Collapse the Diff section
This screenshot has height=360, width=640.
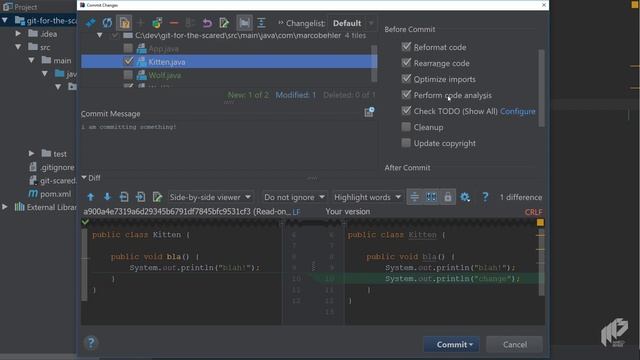(x=84, y=178)
